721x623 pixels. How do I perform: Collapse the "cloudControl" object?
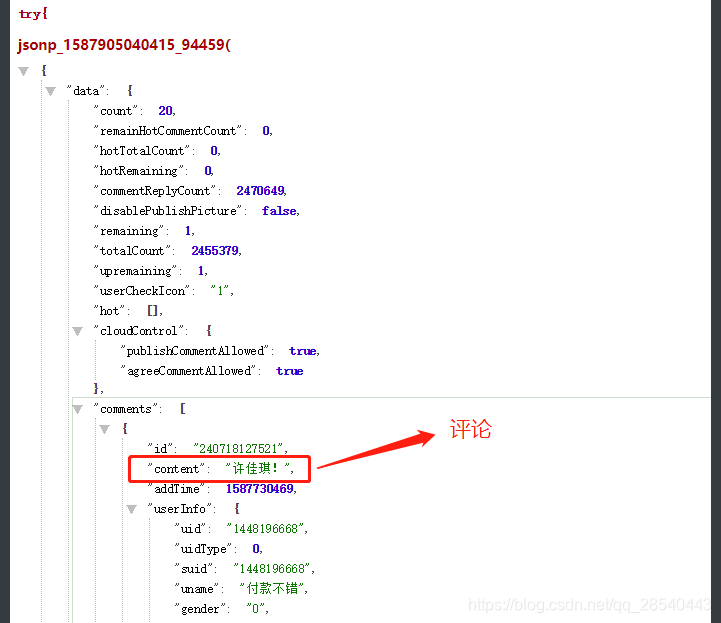click(x=78, y=331)
